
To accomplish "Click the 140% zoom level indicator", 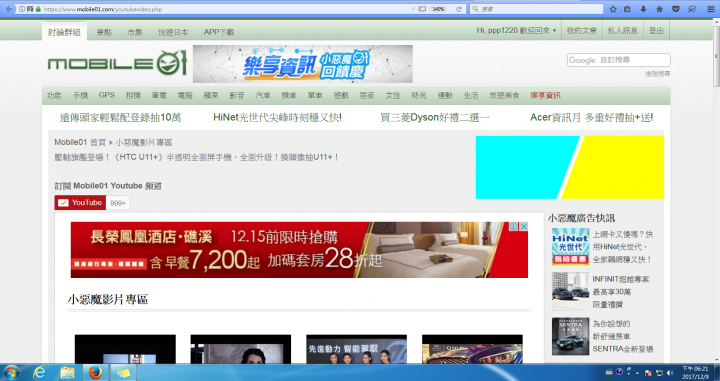I will pos(439,9).
